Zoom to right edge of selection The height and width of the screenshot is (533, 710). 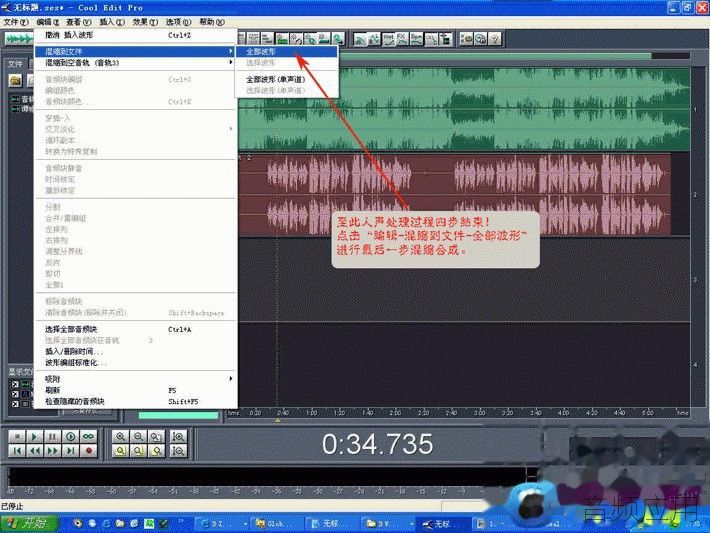[156, 451]
